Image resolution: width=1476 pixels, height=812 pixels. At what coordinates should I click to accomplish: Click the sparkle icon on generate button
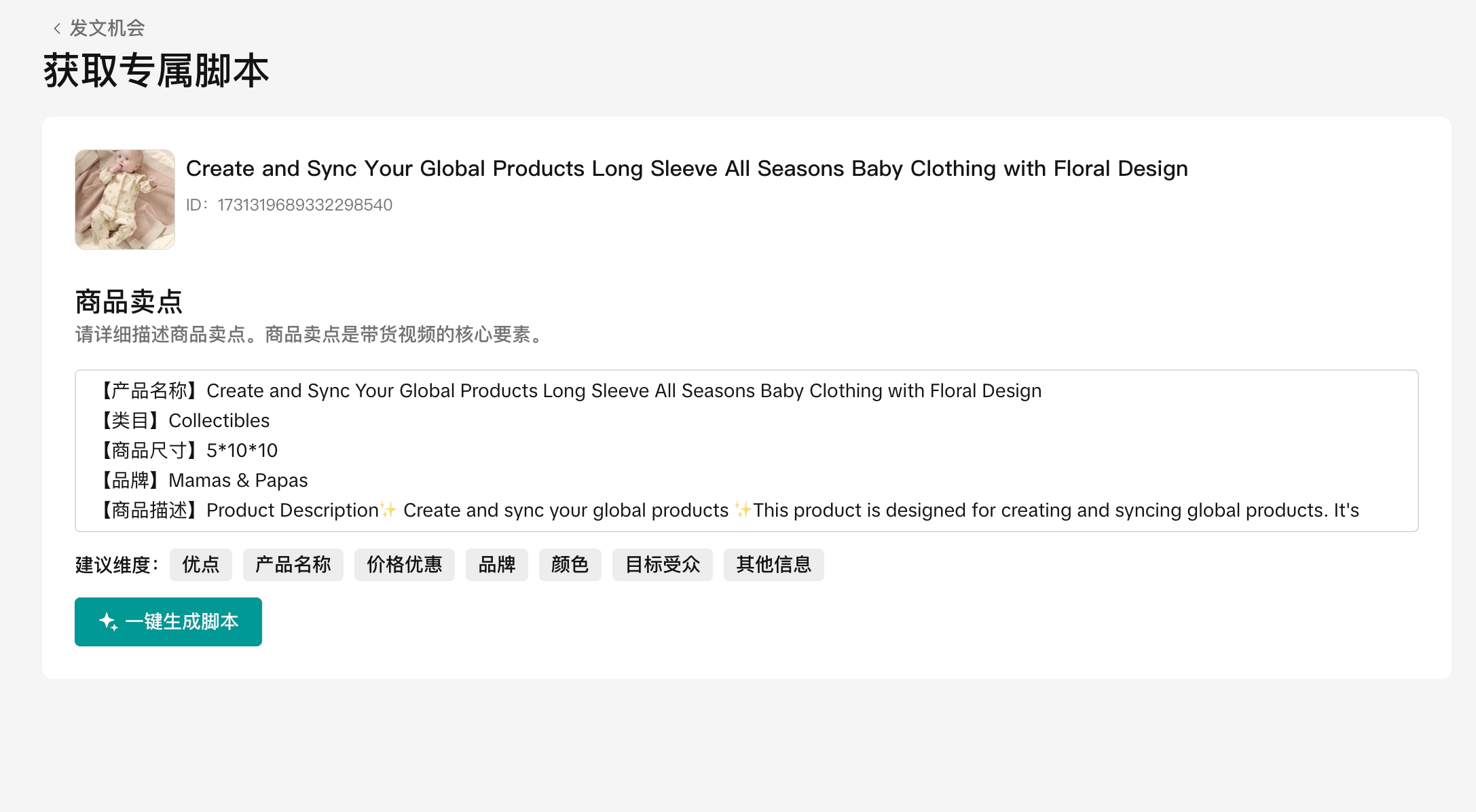(108, 622)
